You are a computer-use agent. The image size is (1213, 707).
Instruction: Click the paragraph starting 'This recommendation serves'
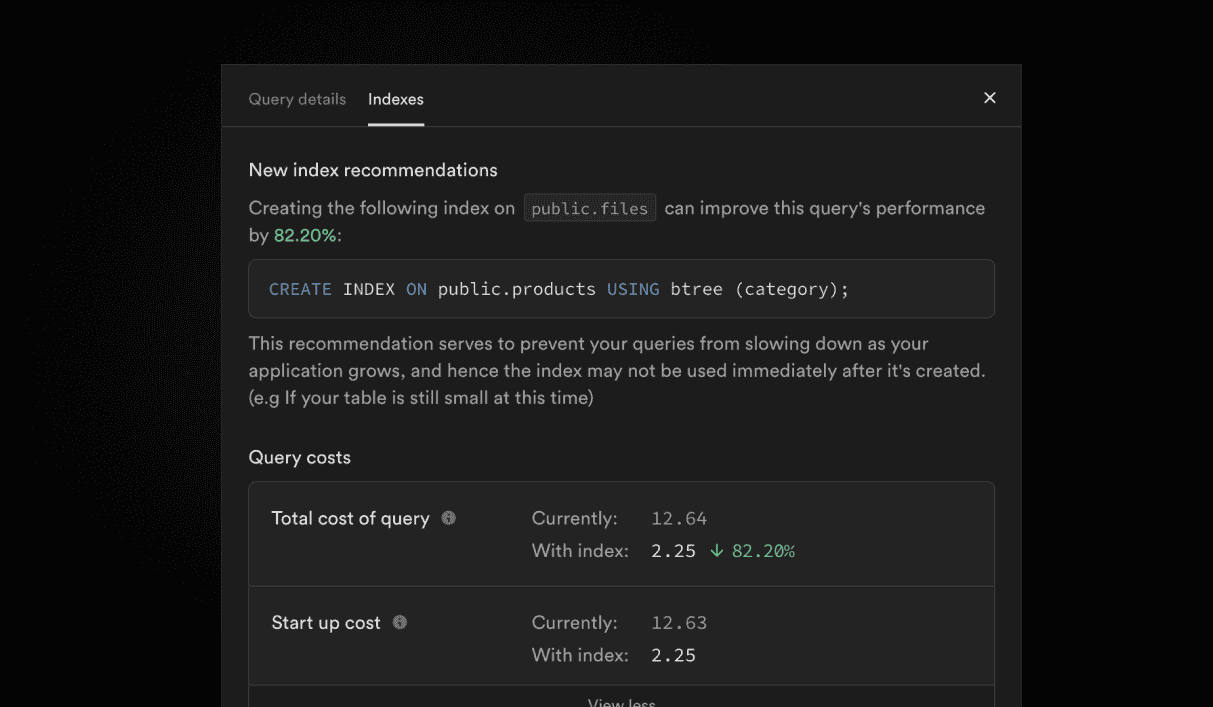pos(617,371)
